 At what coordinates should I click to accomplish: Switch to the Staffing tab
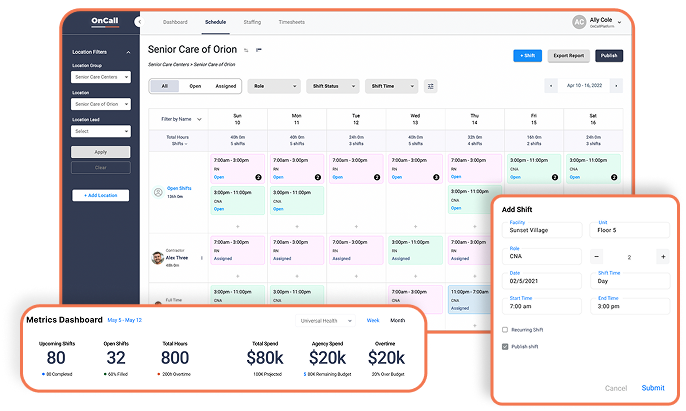coord(254,21)
